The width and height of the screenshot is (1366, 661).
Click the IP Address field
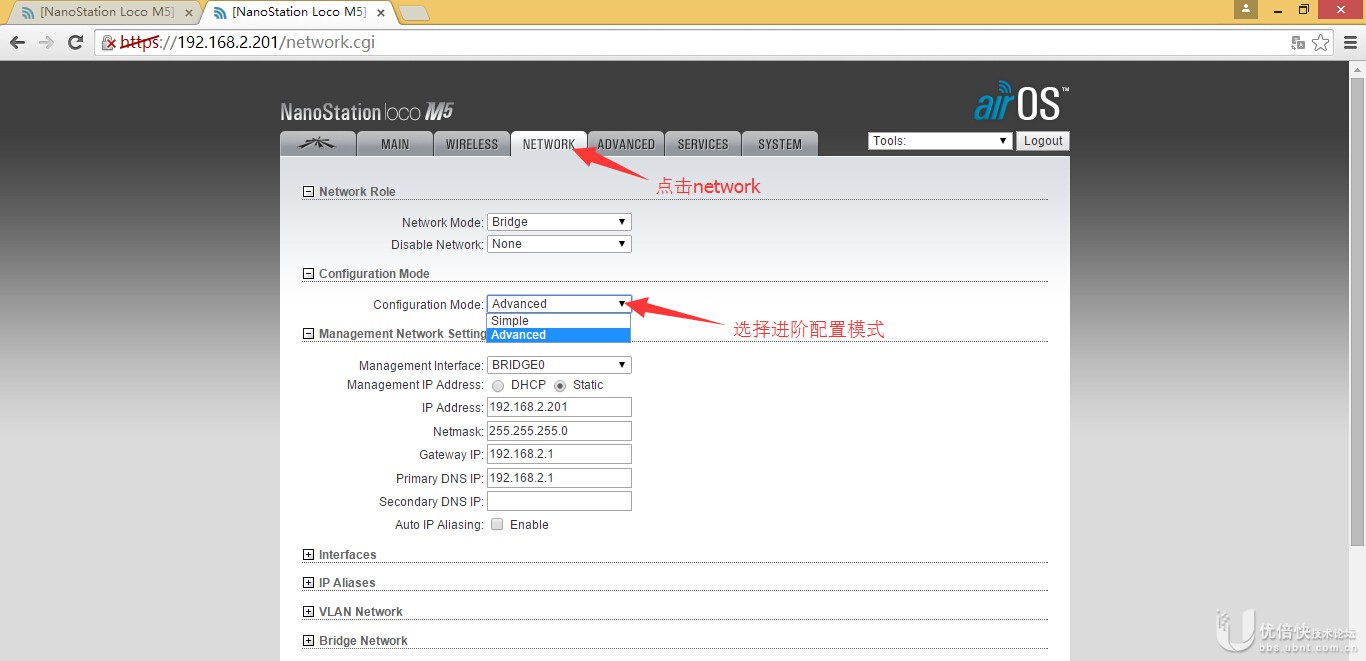pos(559,407)
